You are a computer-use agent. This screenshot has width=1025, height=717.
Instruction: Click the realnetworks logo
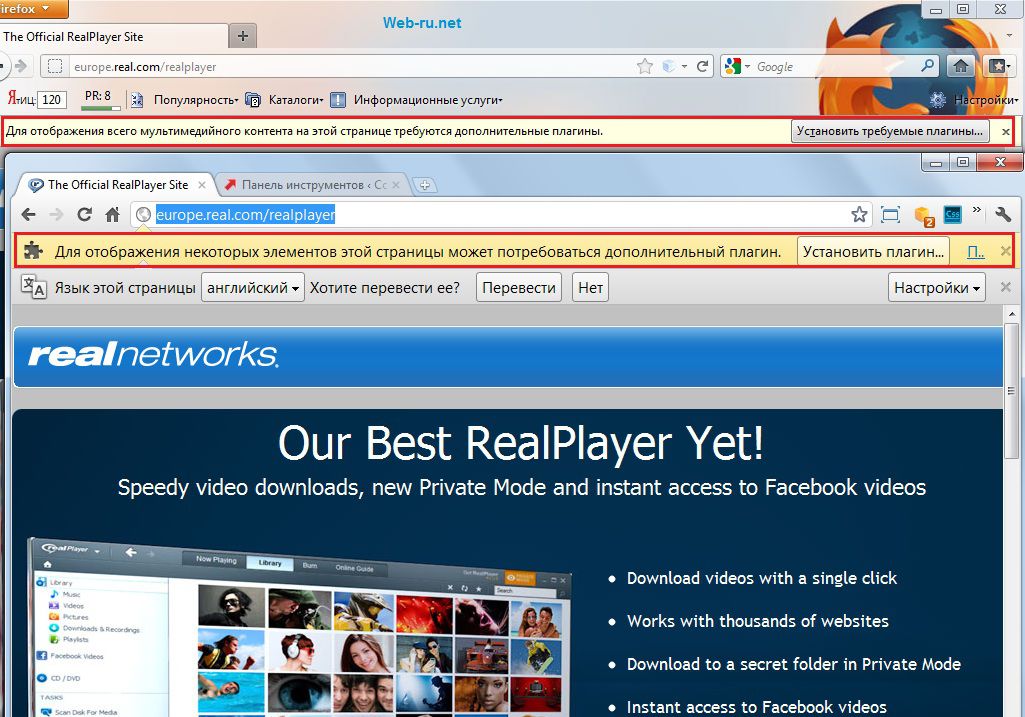153,355
